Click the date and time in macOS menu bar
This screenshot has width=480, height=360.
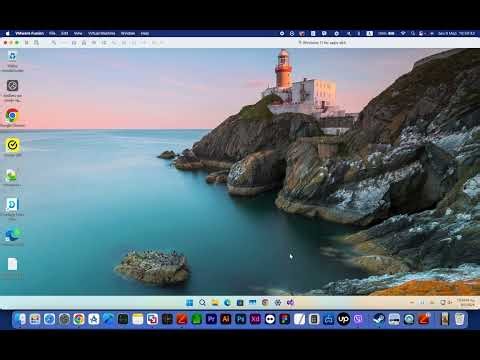coord(456,33)
